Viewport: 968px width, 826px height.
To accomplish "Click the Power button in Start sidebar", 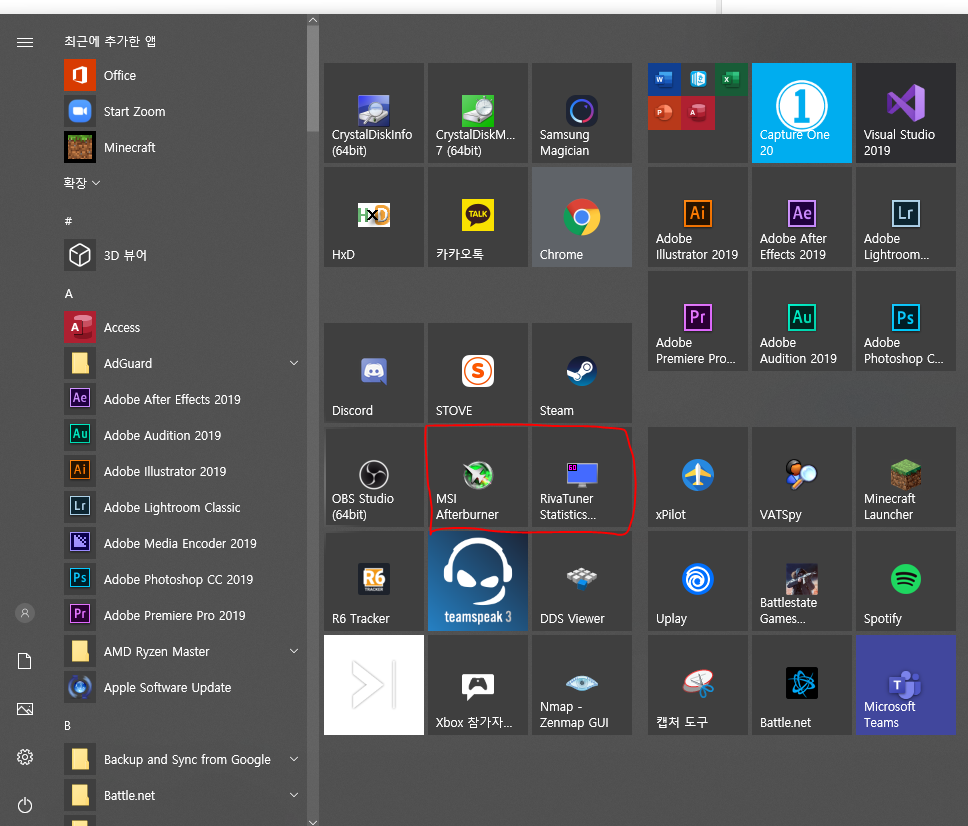I will pyautogui.click(x=25, y=805).
